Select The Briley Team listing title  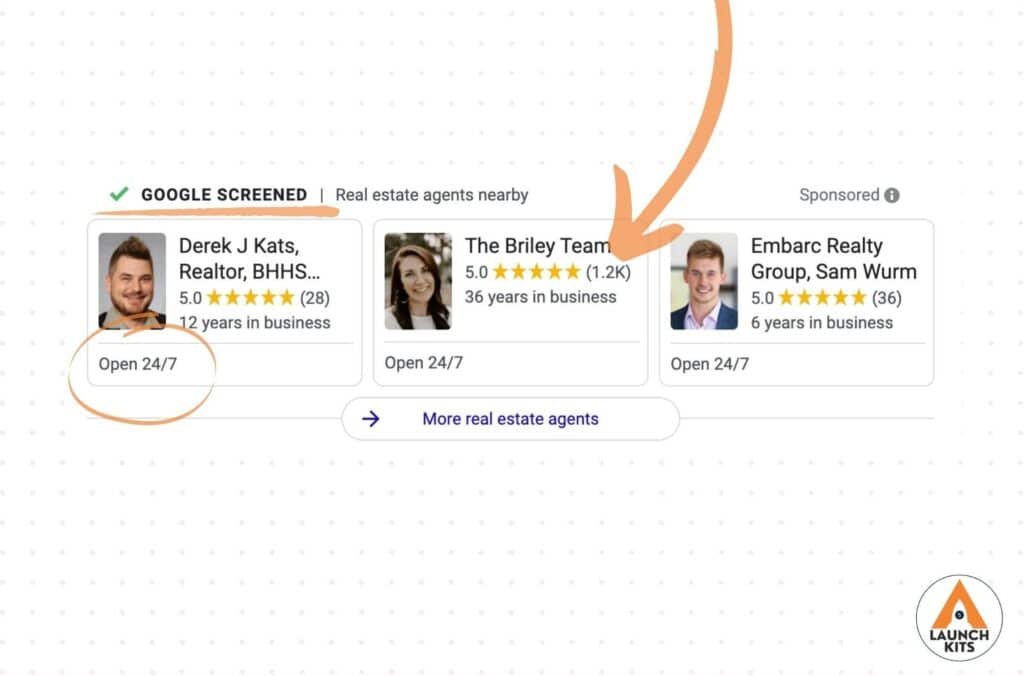537,246
